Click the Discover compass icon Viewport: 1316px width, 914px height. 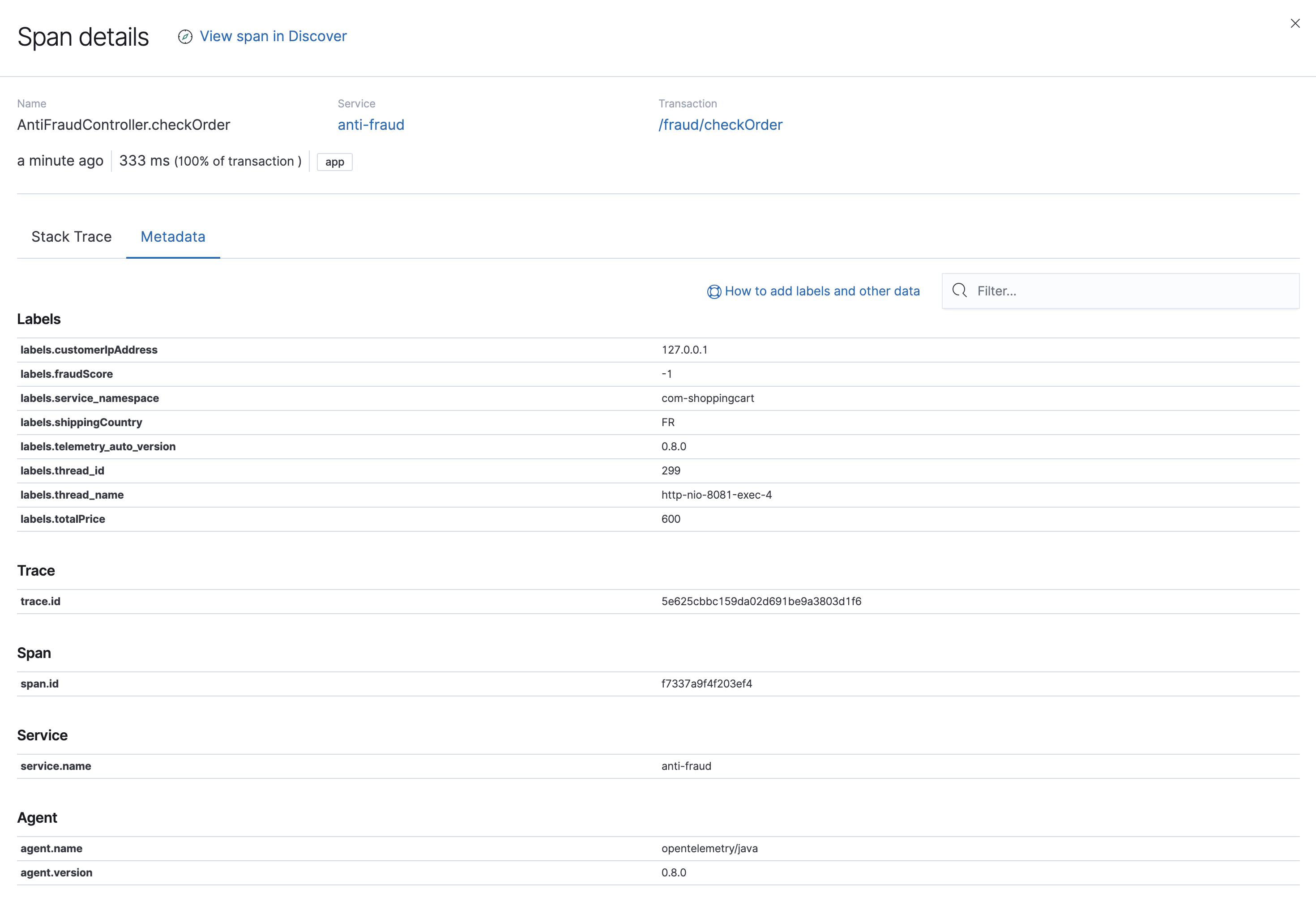tap(185, 37)
